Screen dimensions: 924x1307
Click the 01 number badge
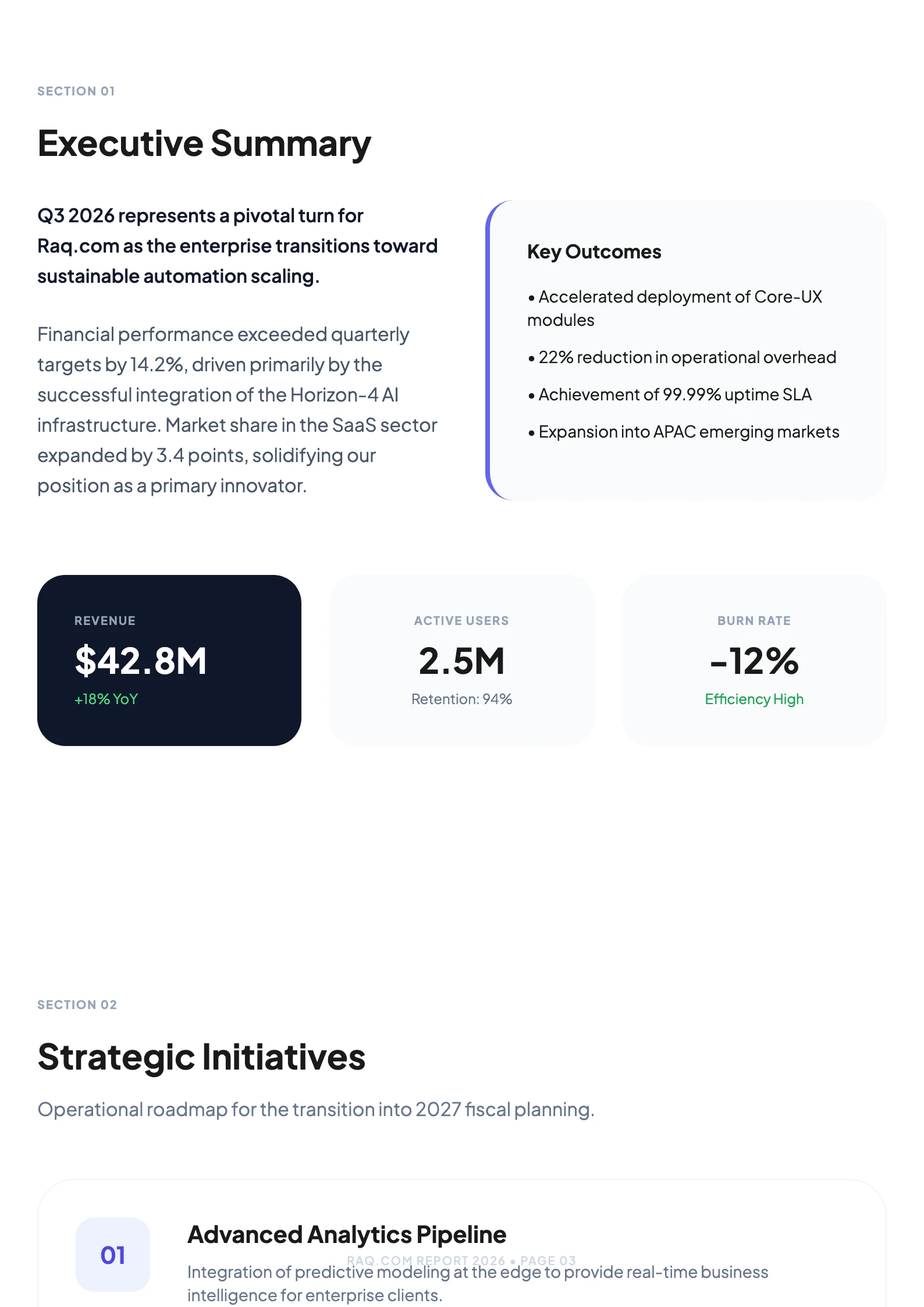tap(113, 1254)
